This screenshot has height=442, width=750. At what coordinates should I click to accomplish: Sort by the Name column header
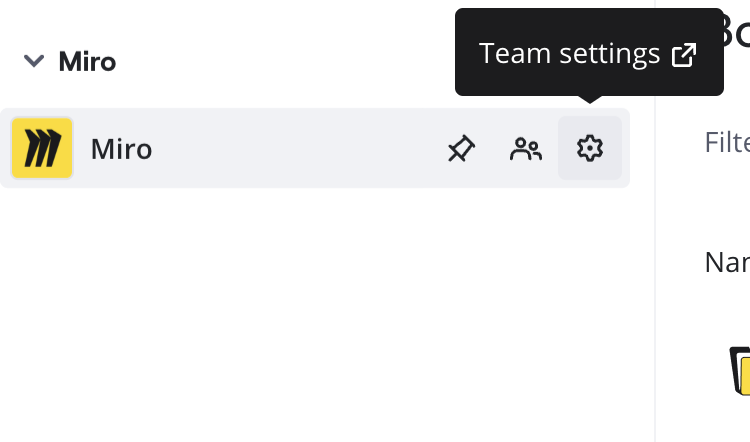727,262
